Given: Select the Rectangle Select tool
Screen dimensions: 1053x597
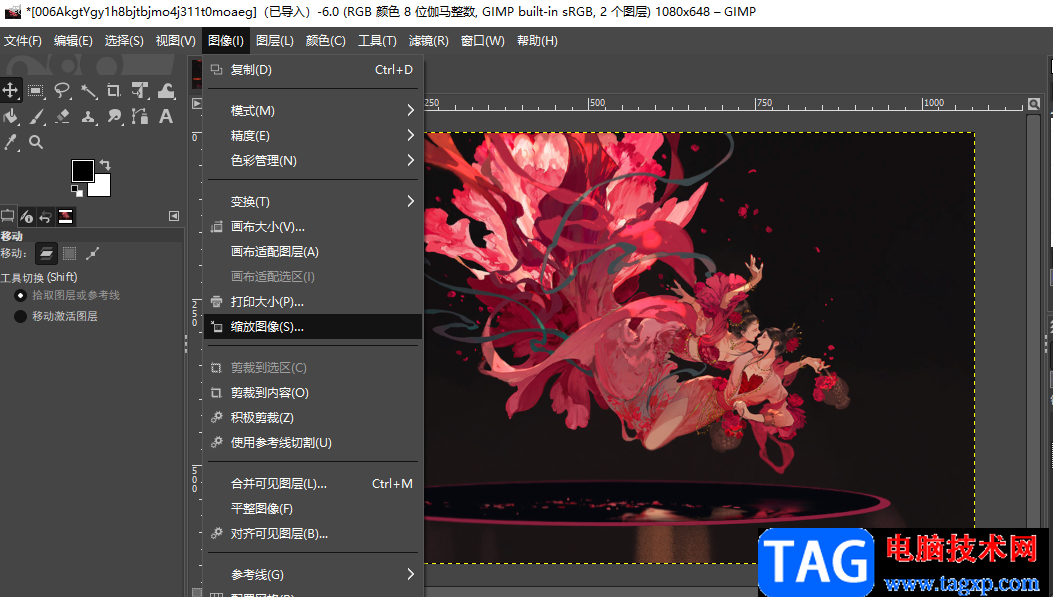Looking at the screenshot, I should coord(36,90).
